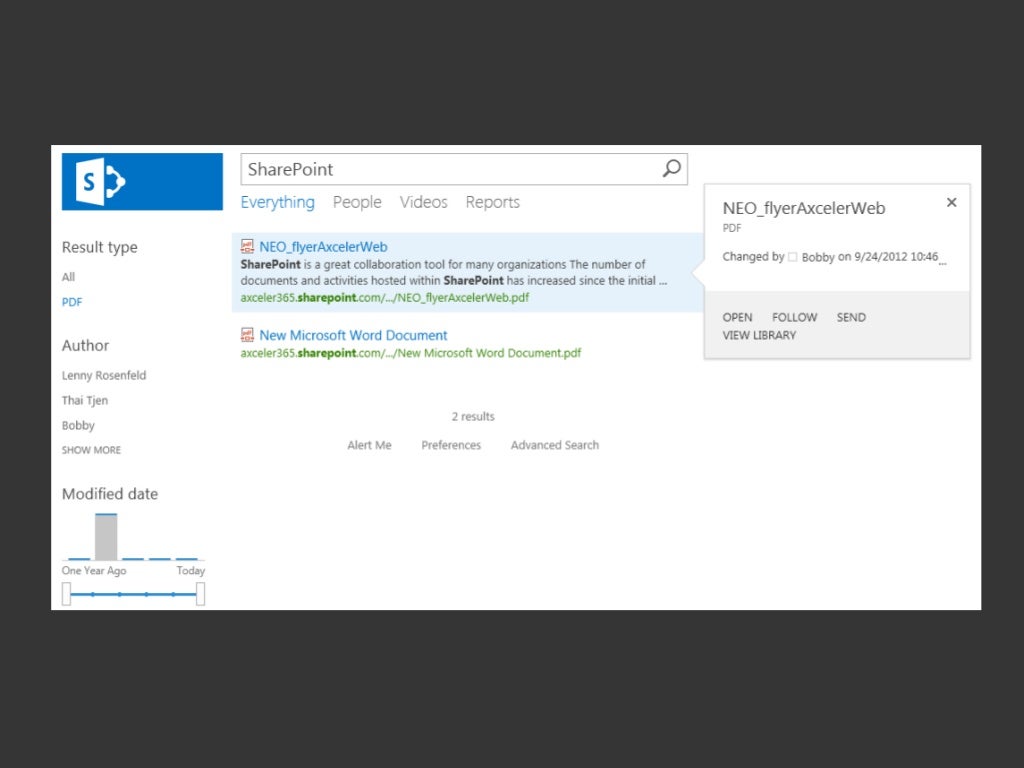Expand the author list with SHOW MORE
Screen dimensions: 1024x768
[91, 450]
